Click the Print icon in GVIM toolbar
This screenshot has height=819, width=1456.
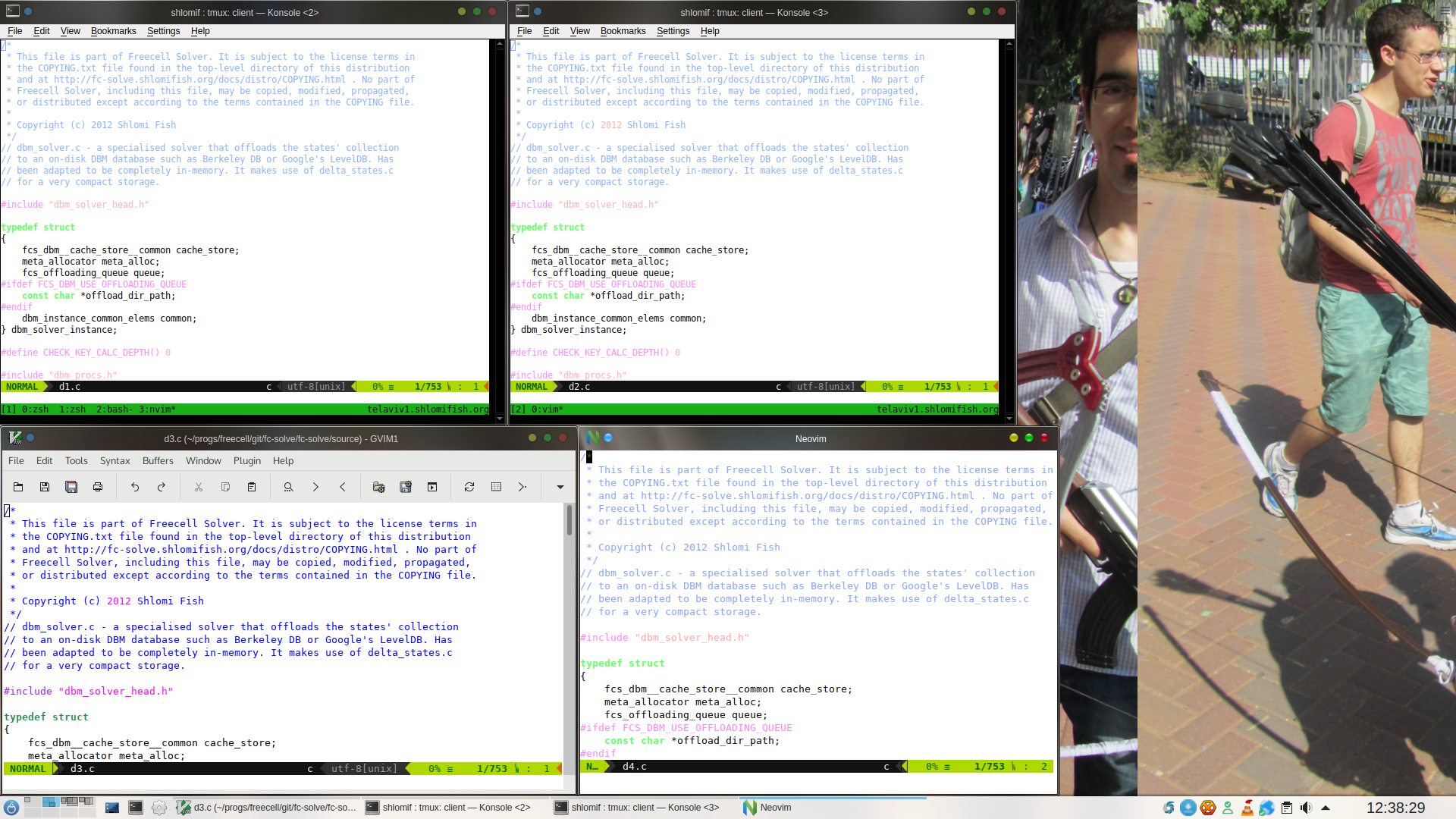[x=98, y=488]
